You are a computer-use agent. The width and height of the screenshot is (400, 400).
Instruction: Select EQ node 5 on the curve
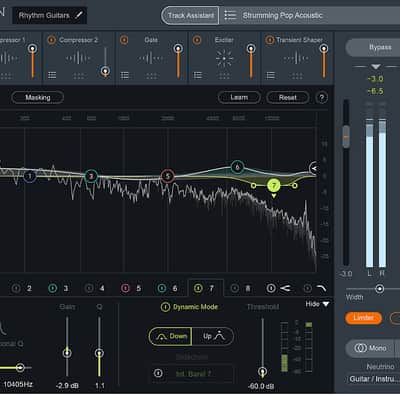click(x=168, y=176)
